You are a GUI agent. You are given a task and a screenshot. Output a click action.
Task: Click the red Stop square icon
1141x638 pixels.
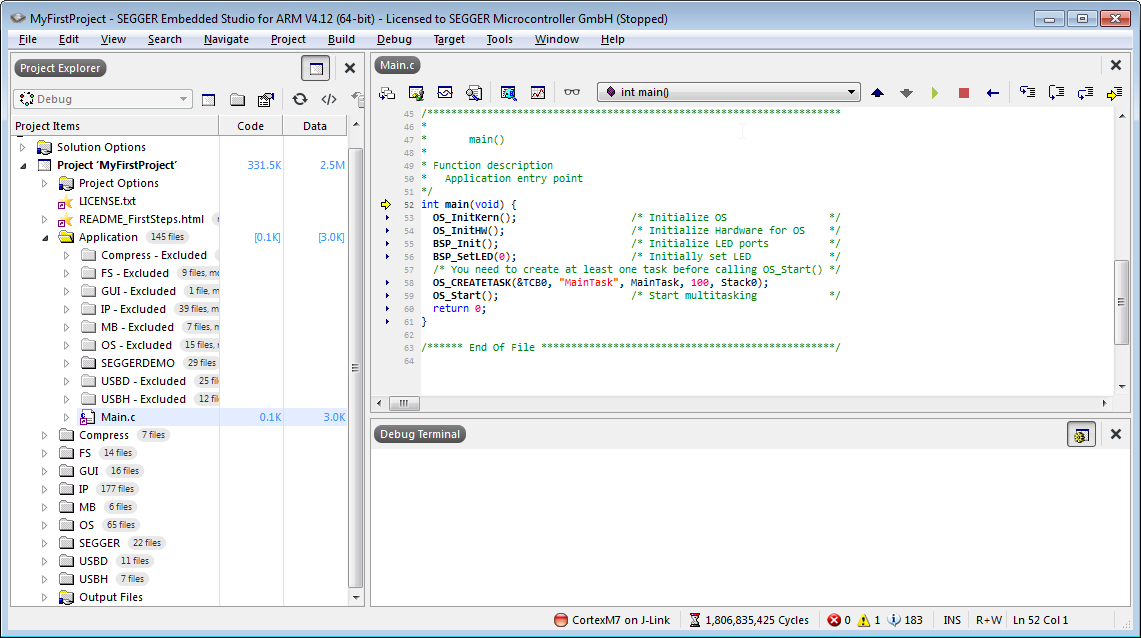[963, 92]
